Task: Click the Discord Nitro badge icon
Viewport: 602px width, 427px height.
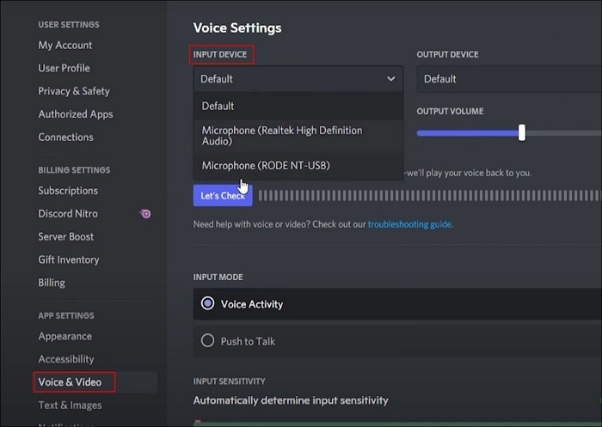Action: pos(146,214)
